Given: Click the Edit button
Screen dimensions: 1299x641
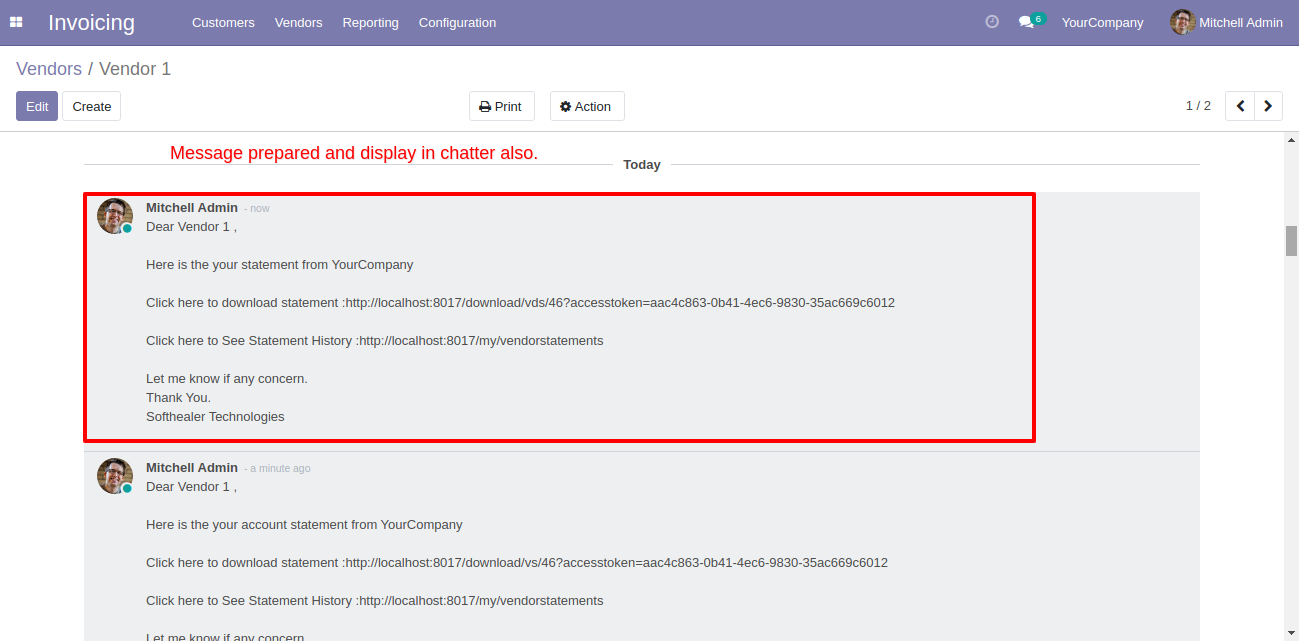Looking at the screenshot, I should [37, 106].
